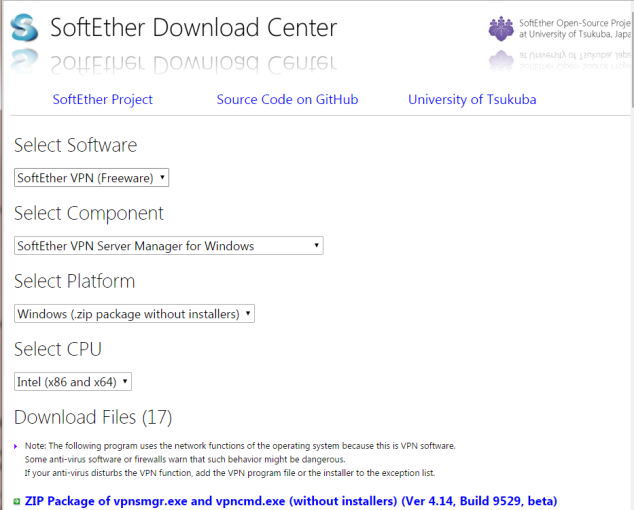
Task: Click the arrow of Intel (x86 and x64) combo
Action: (x=125, y=381)
